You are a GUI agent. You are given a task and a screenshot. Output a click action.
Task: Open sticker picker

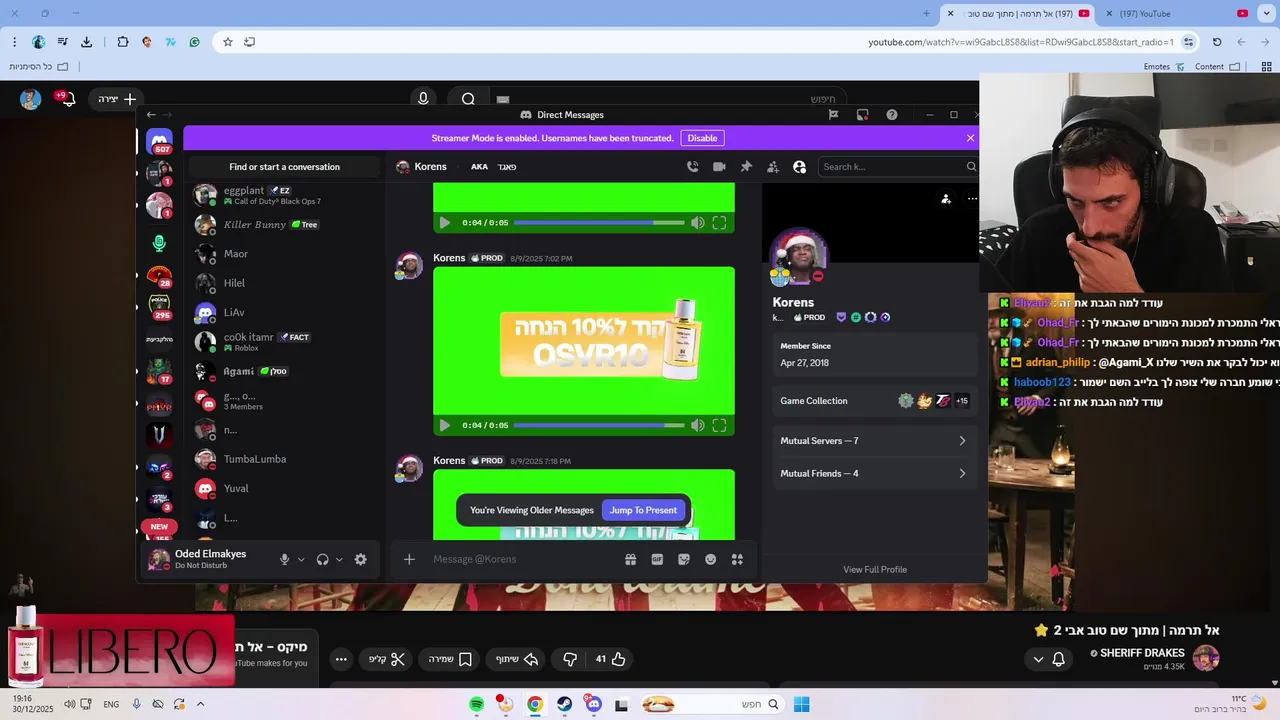(684, 560)
